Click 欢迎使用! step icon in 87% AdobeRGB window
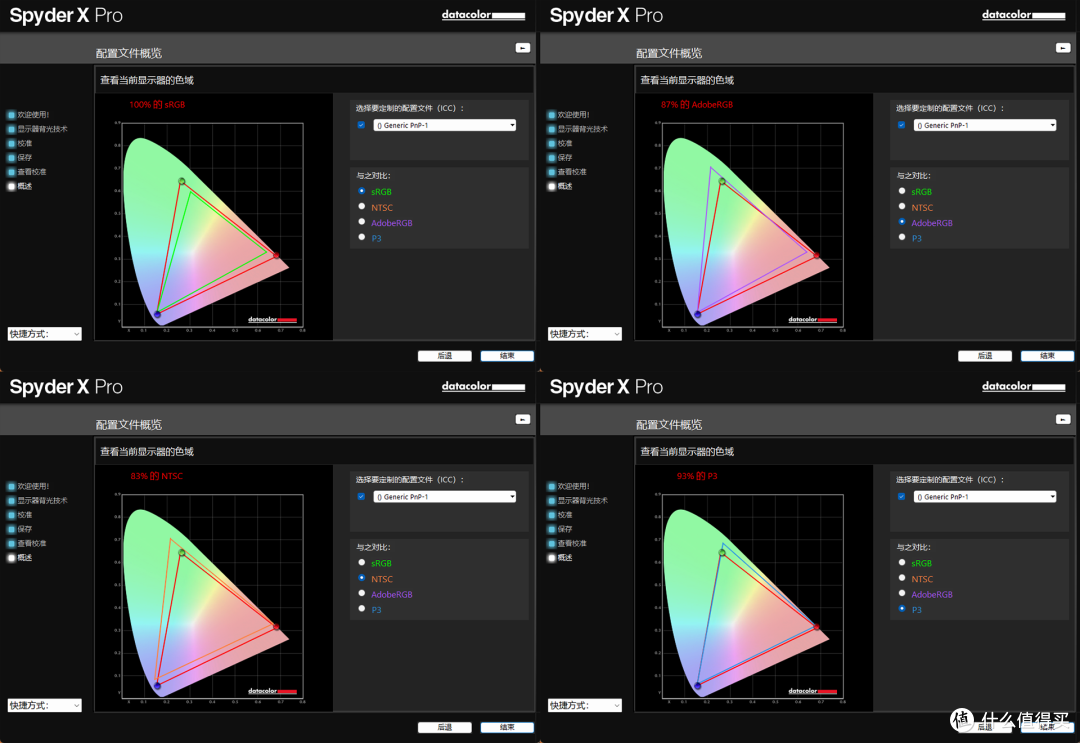 (551, 115)
